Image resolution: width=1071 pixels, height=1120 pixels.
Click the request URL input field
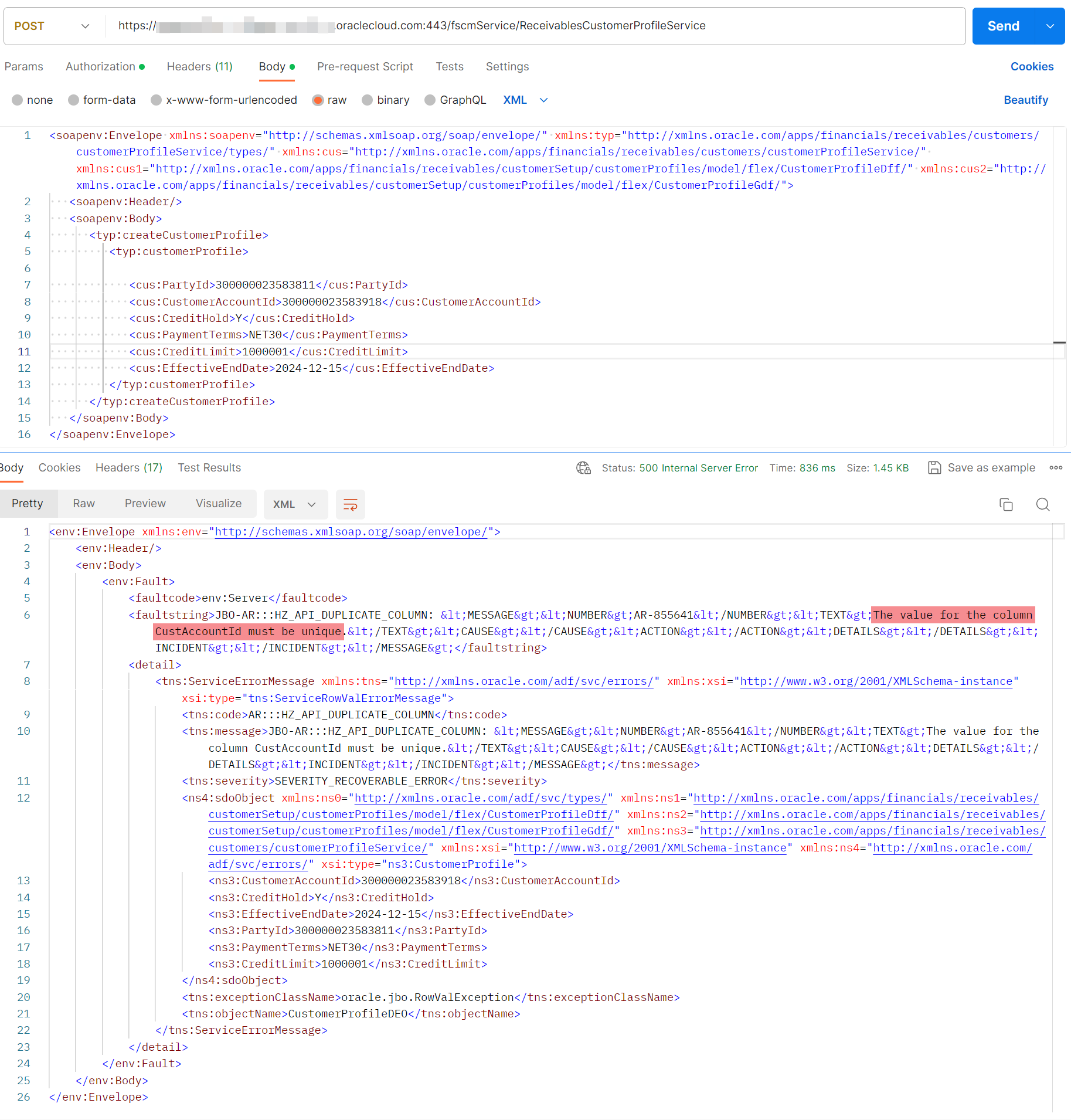pyautogui.click(x=536, y=26)
